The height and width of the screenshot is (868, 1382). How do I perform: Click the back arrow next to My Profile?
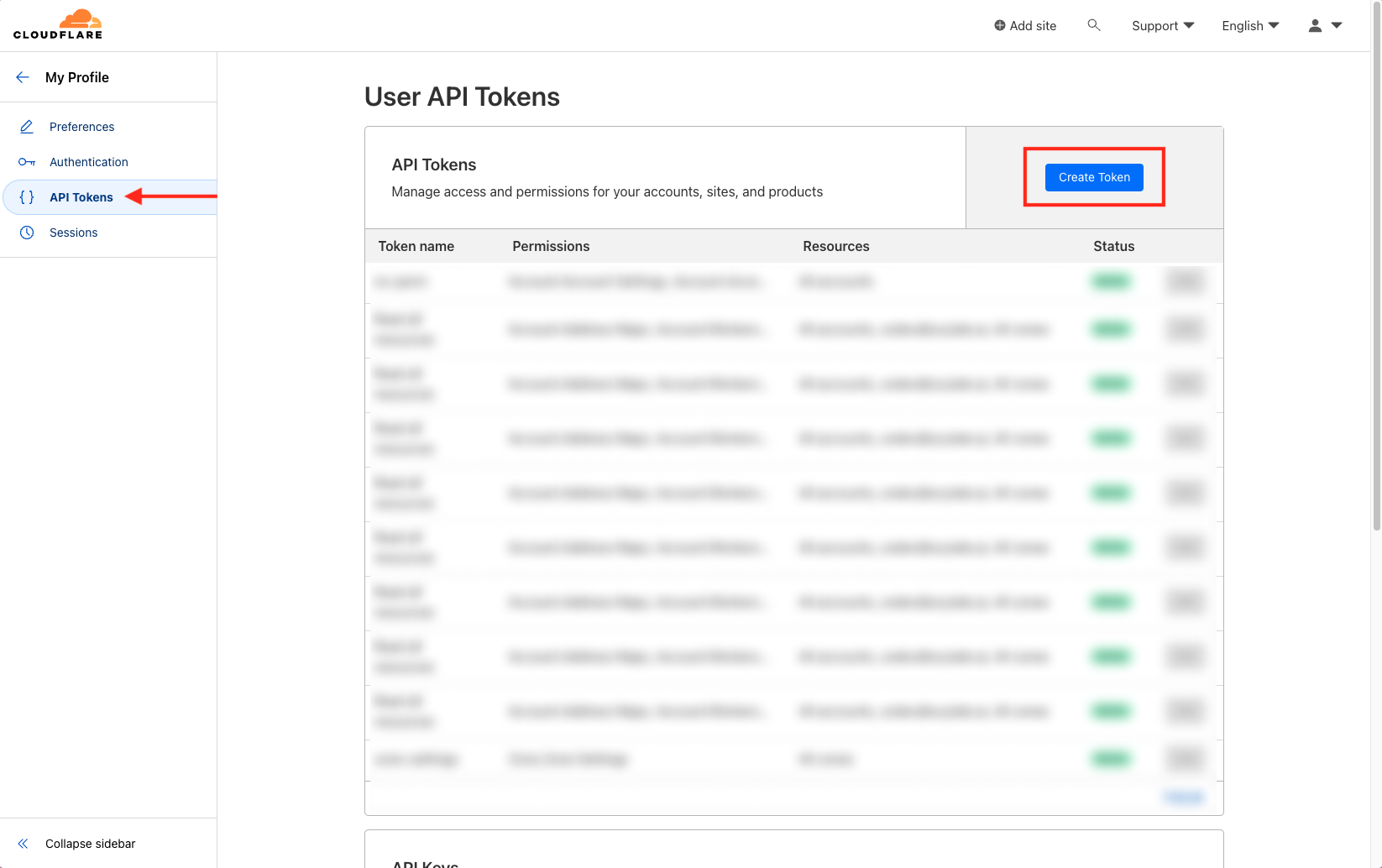tap(23, 76)
